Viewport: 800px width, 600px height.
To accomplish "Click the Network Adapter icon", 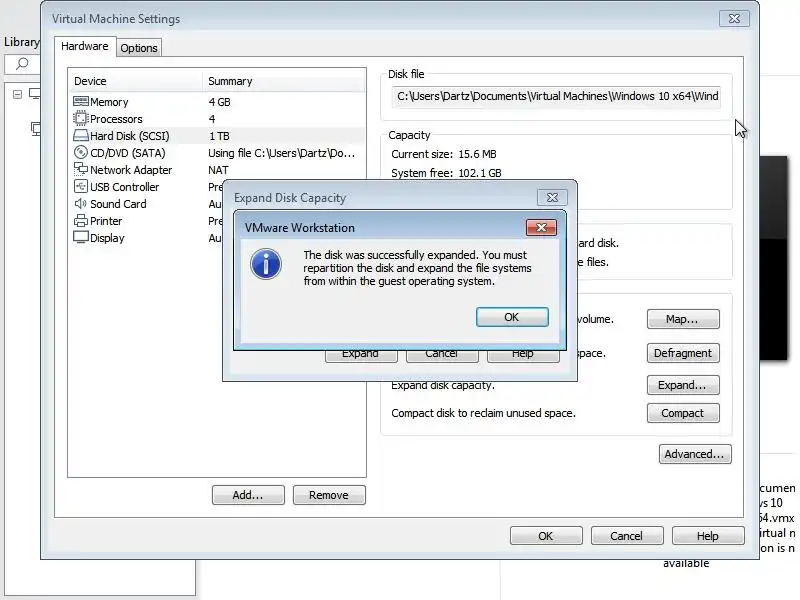I will click(81, 169).
